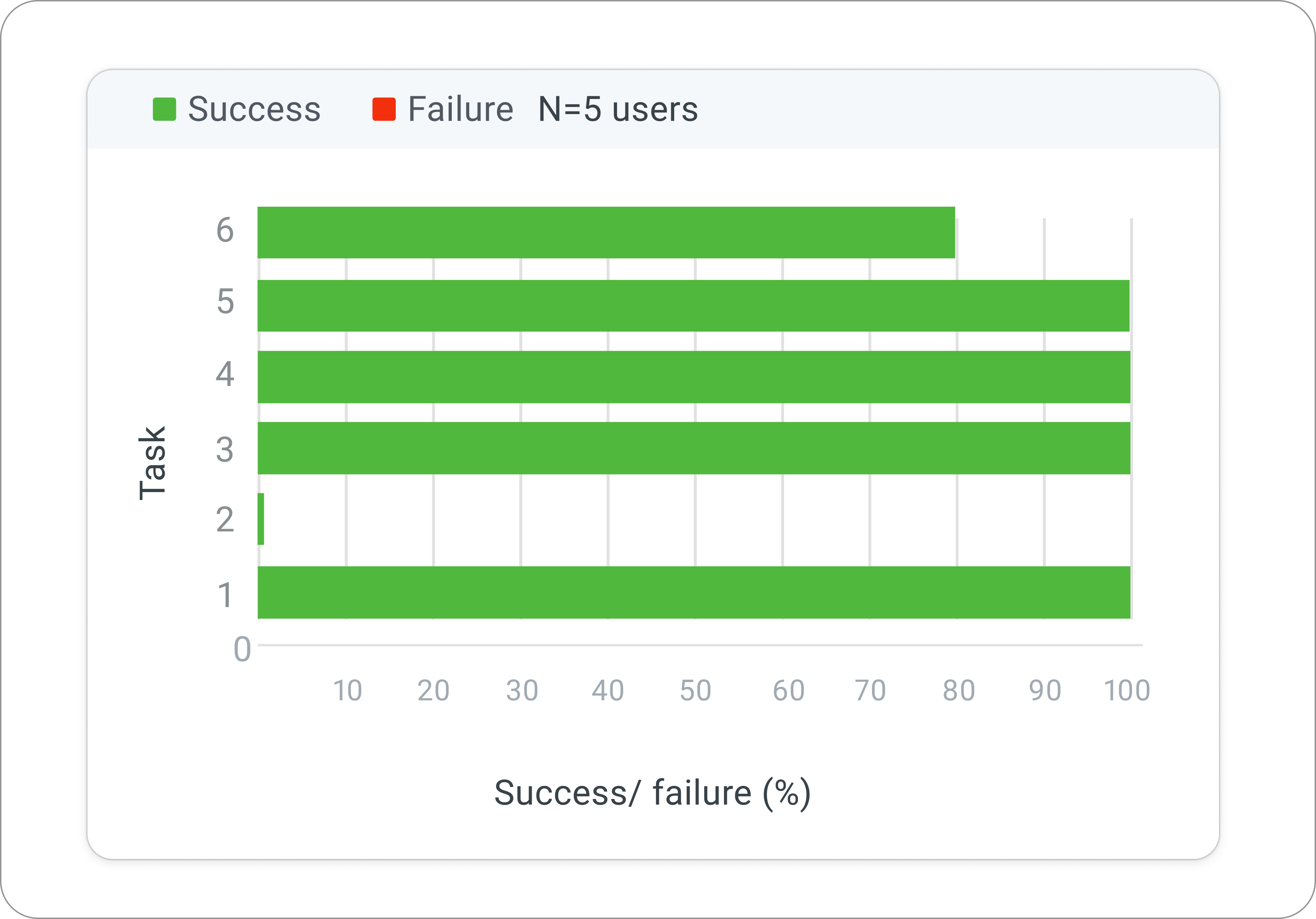Click the green Success legend swatch

point(164,109)
